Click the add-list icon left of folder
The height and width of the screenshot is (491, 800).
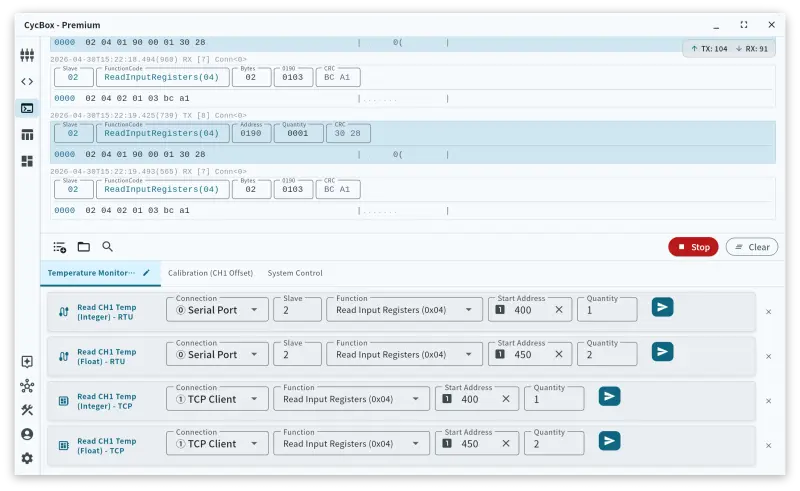[60, 247]
